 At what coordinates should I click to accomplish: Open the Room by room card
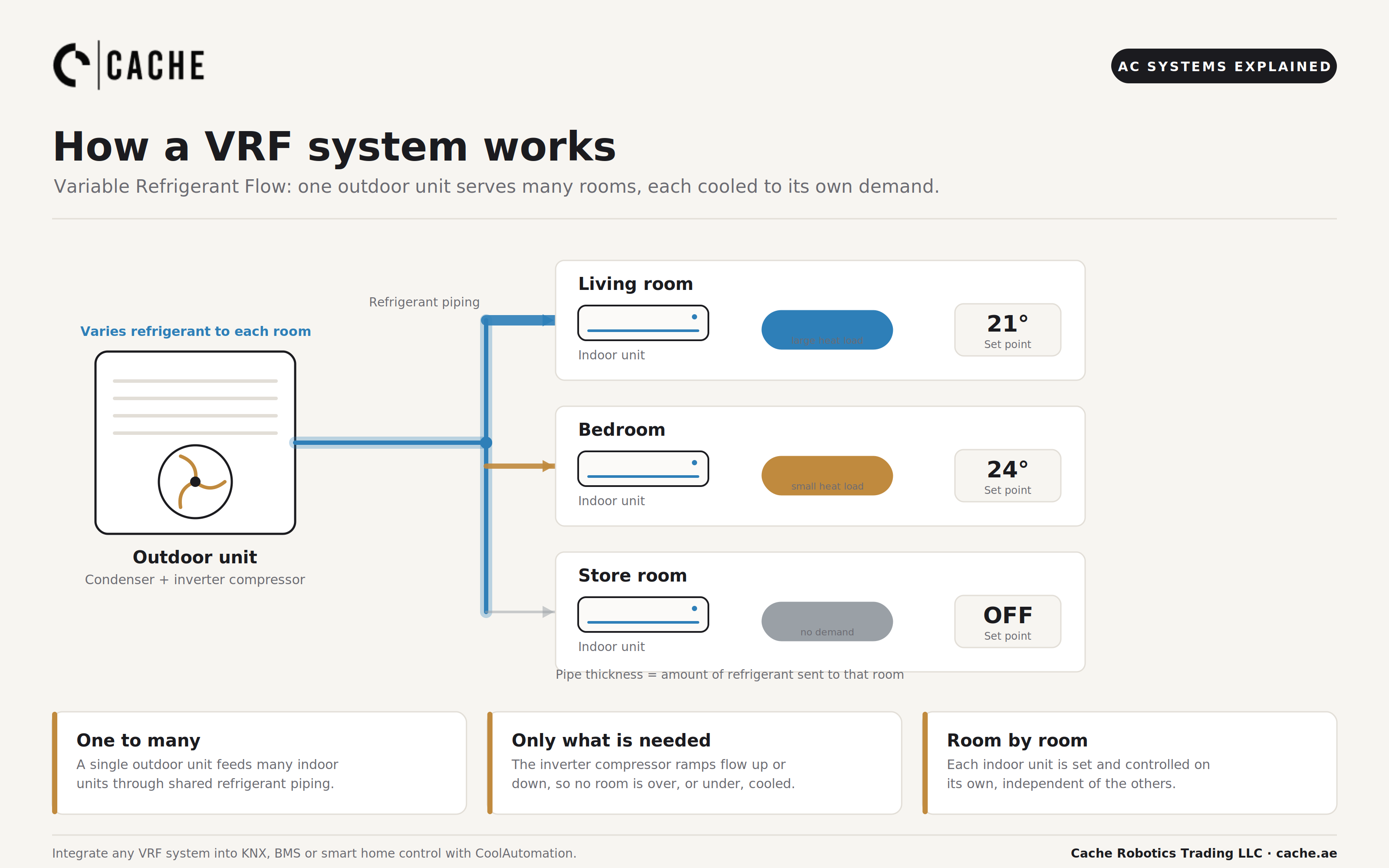point(1129,763)
